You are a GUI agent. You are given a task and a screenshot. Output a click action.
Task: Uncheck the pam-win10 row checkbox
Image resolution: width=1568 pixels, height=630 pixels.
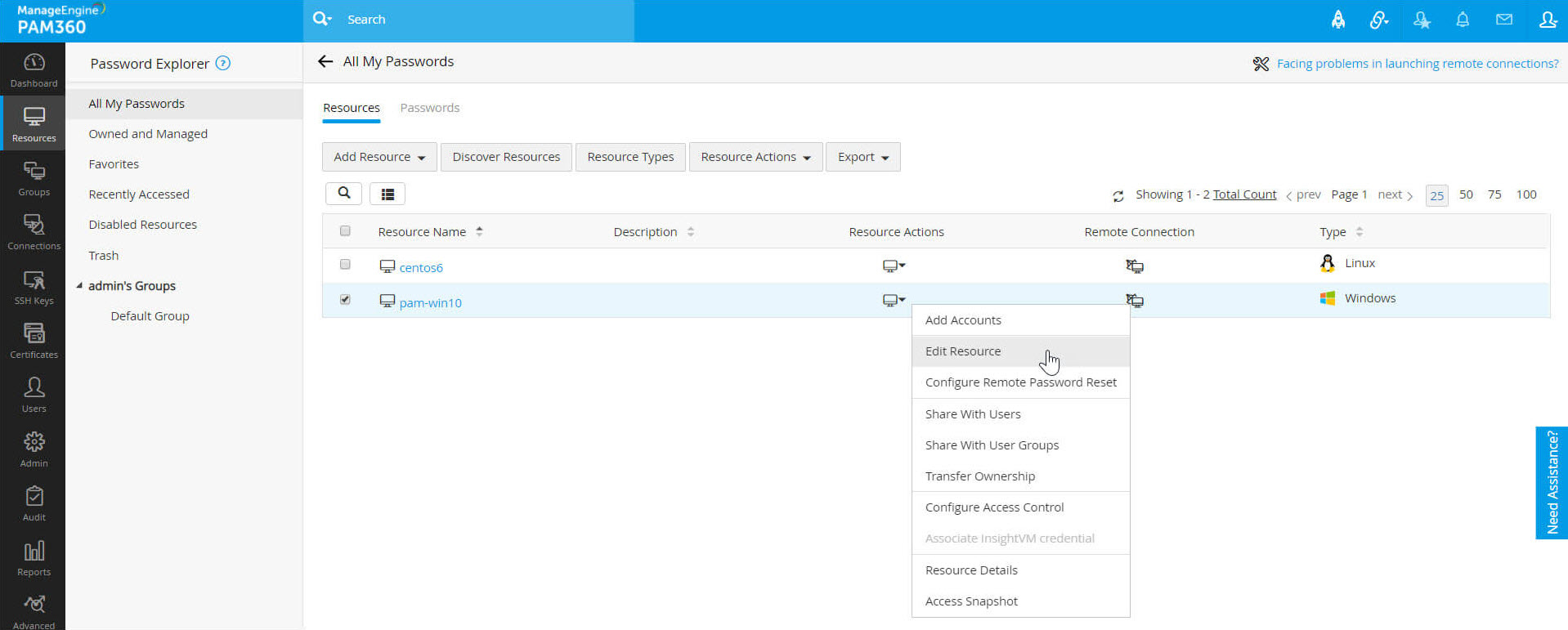coord(345,300)
